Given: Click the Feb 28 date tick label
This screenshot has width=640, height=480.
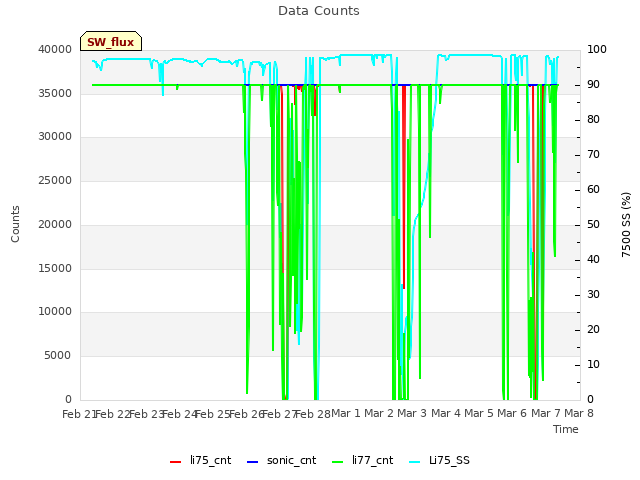Looking at the screenshot, I should pos(313,414).
